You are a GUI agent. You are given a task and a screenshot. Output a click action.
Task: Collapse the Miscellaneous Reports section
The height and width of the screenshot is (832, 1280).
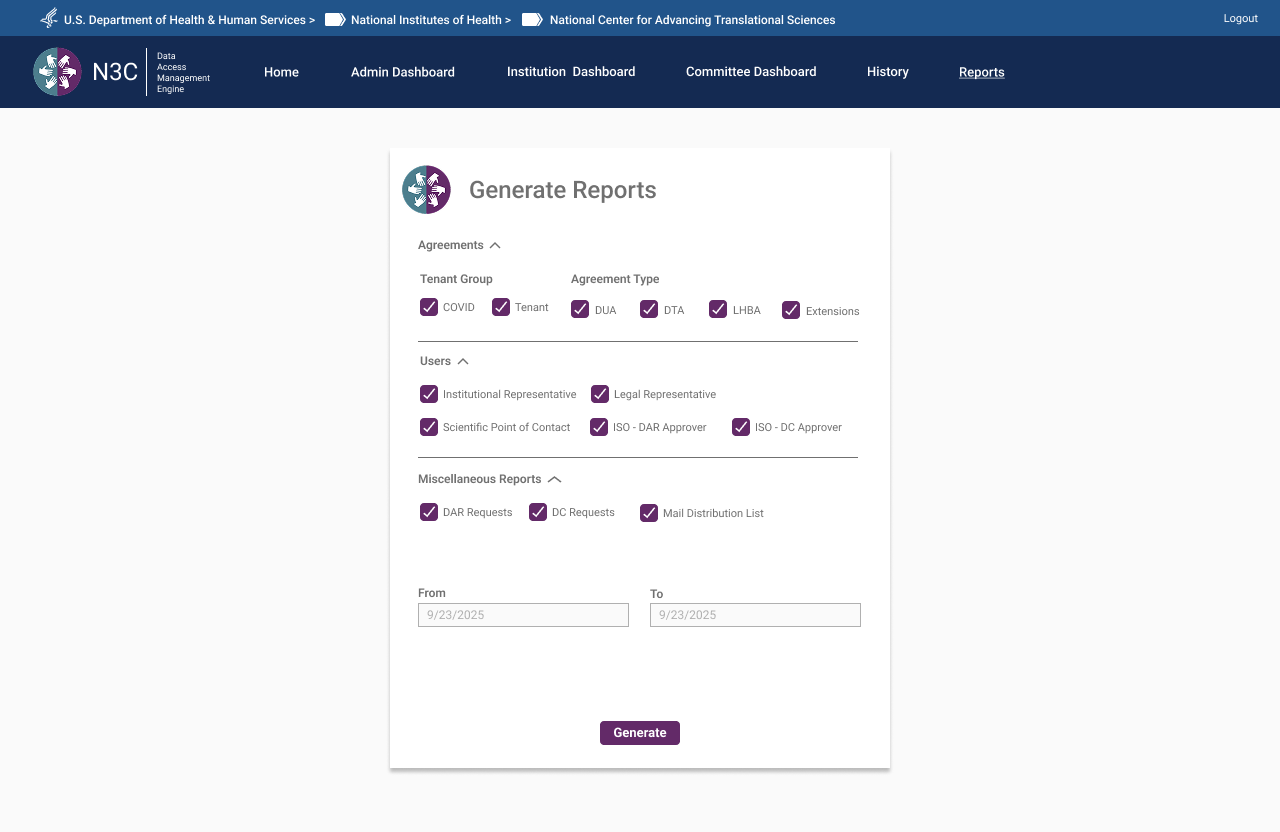coord(554,479)
